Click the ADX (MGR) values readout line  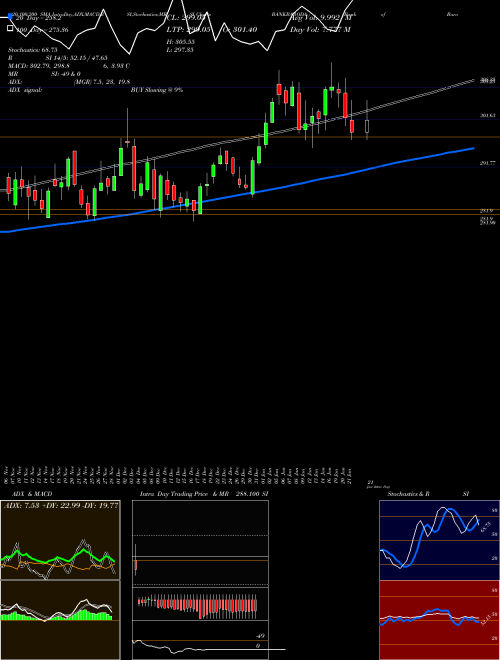(x=69, y=82)
